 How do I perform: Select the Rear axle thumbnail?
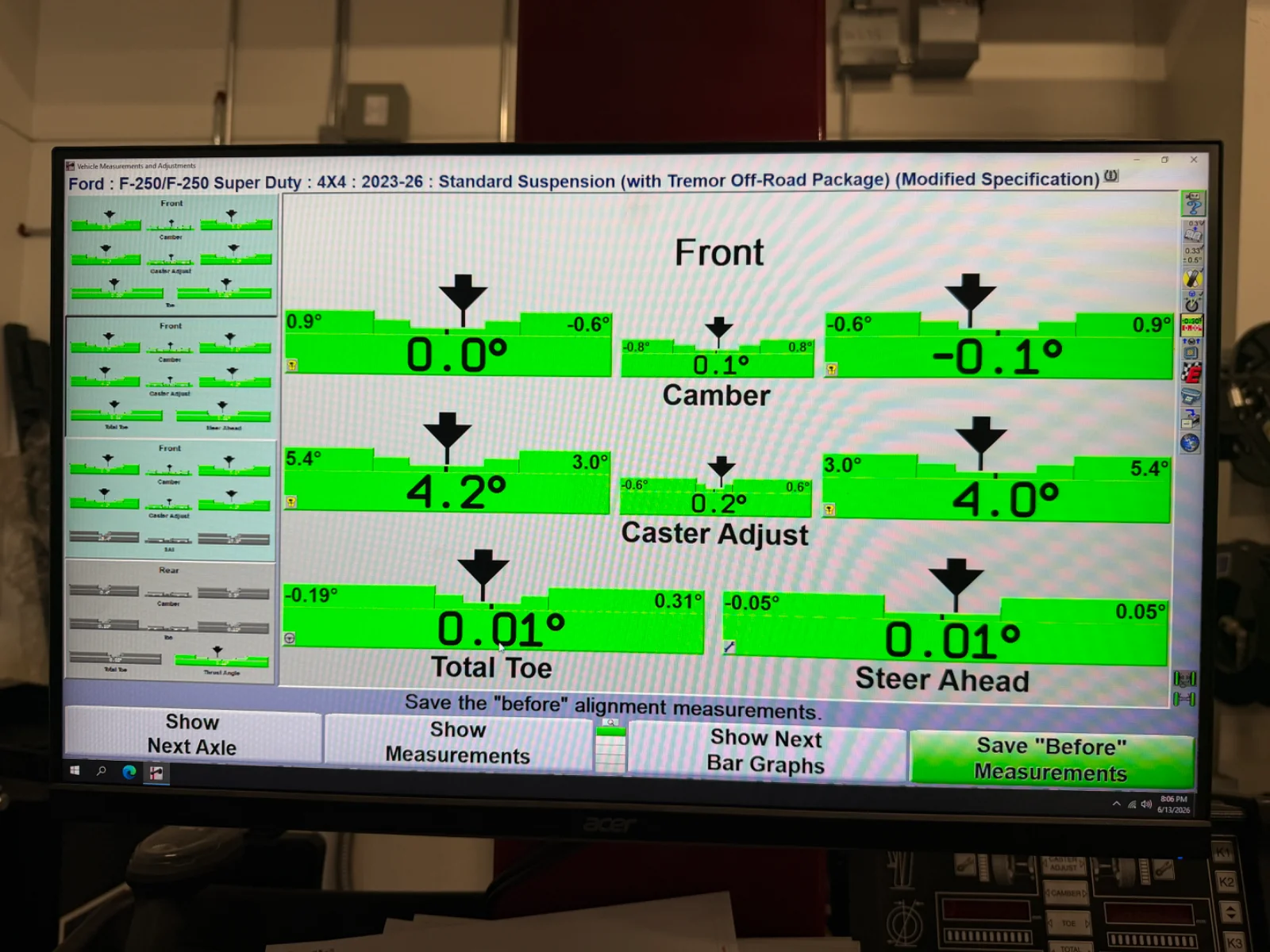pyautogui.click(x=170, y=621)
